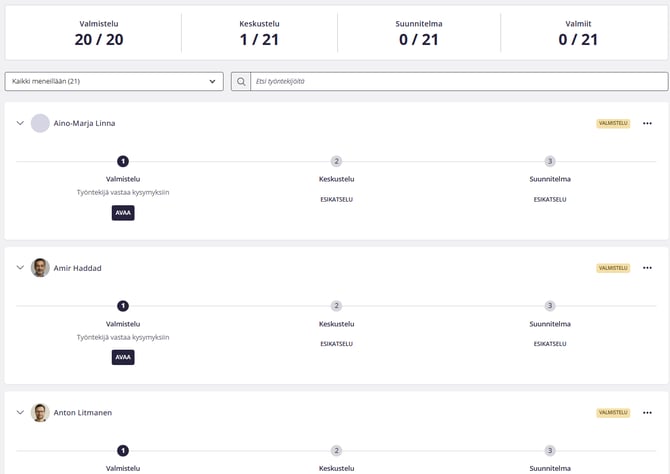Click Esikatselu under Suunnitelma for Aino-Marja Linna
The width and height of the screenshot is (670, 474).
550,199
